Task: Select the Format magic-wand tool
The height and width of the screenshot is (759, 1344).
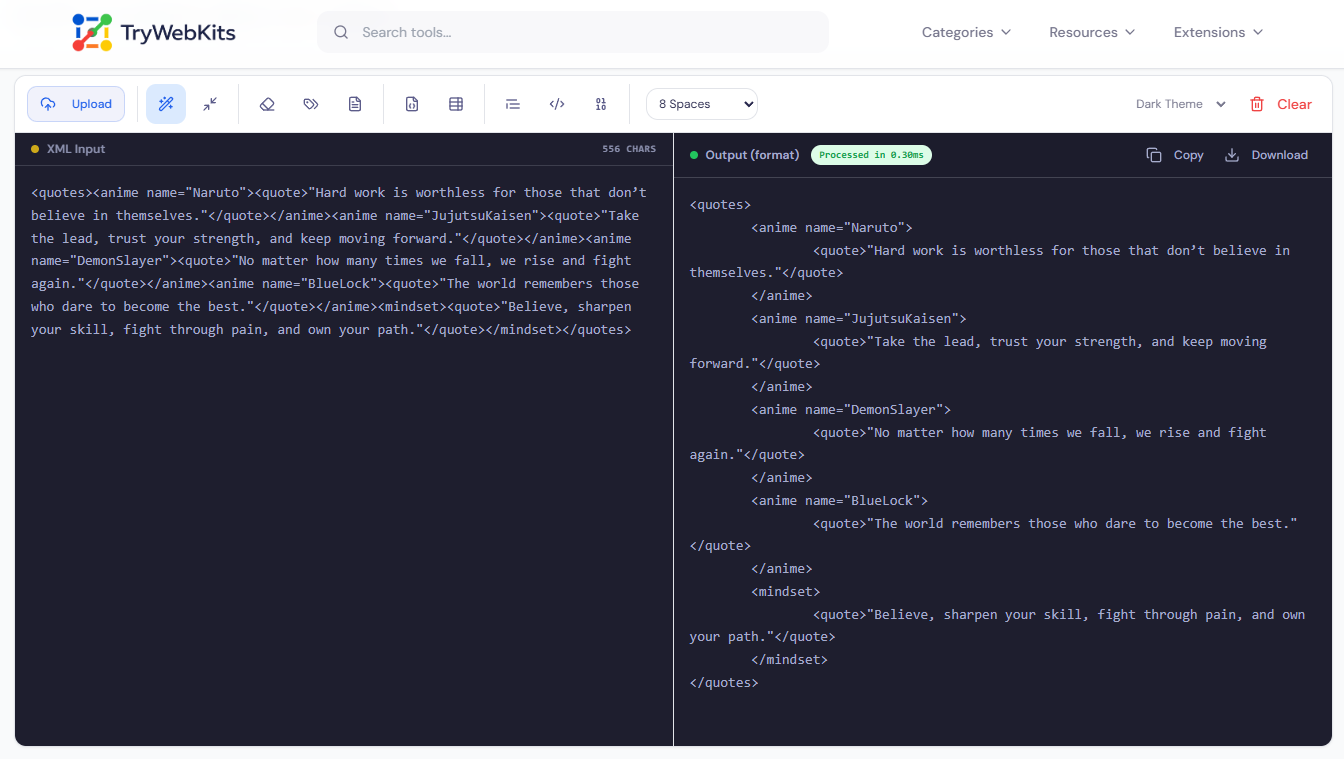Action: [x=165, y=103]
